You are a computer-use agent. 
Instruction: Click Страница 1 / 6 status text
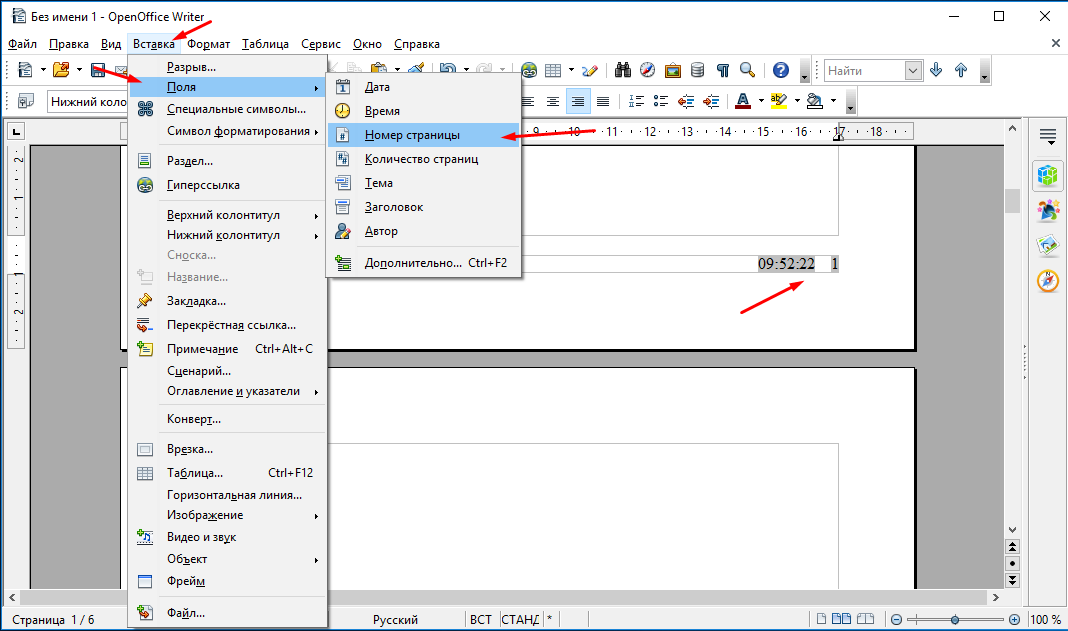(53, 619)
